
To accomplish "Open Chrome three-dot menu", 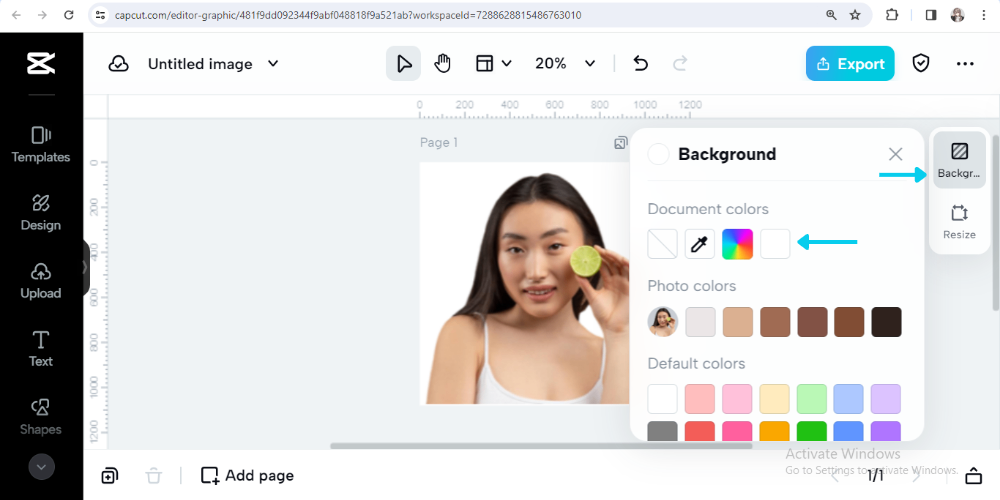I will point(983,15).
